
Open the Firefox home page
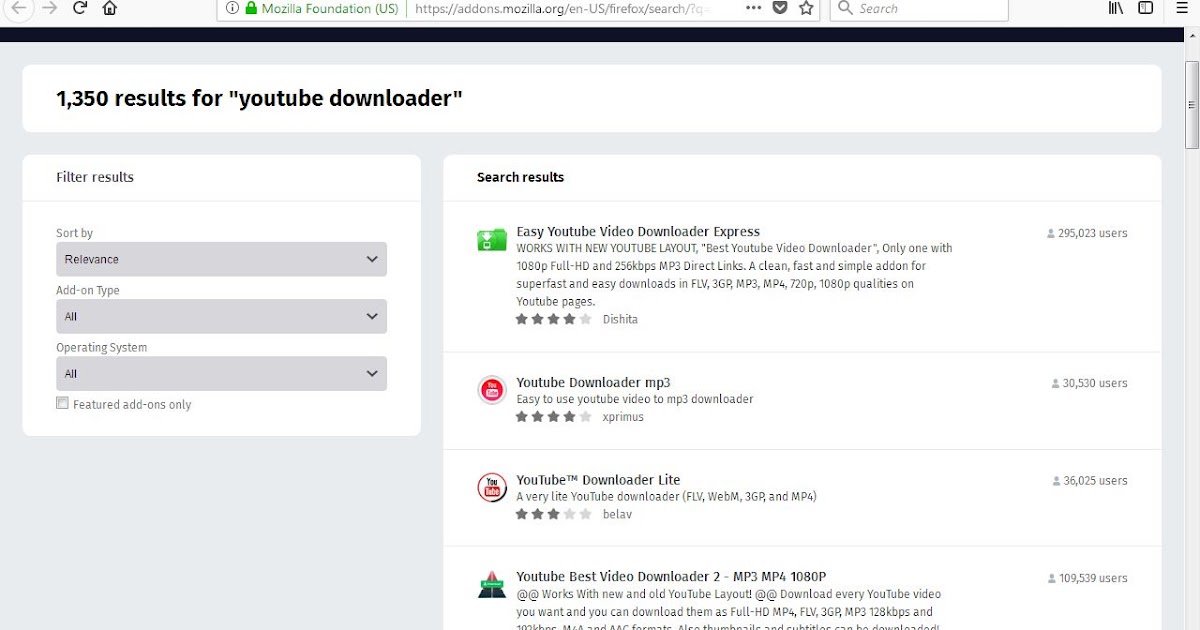click(110, 8)
